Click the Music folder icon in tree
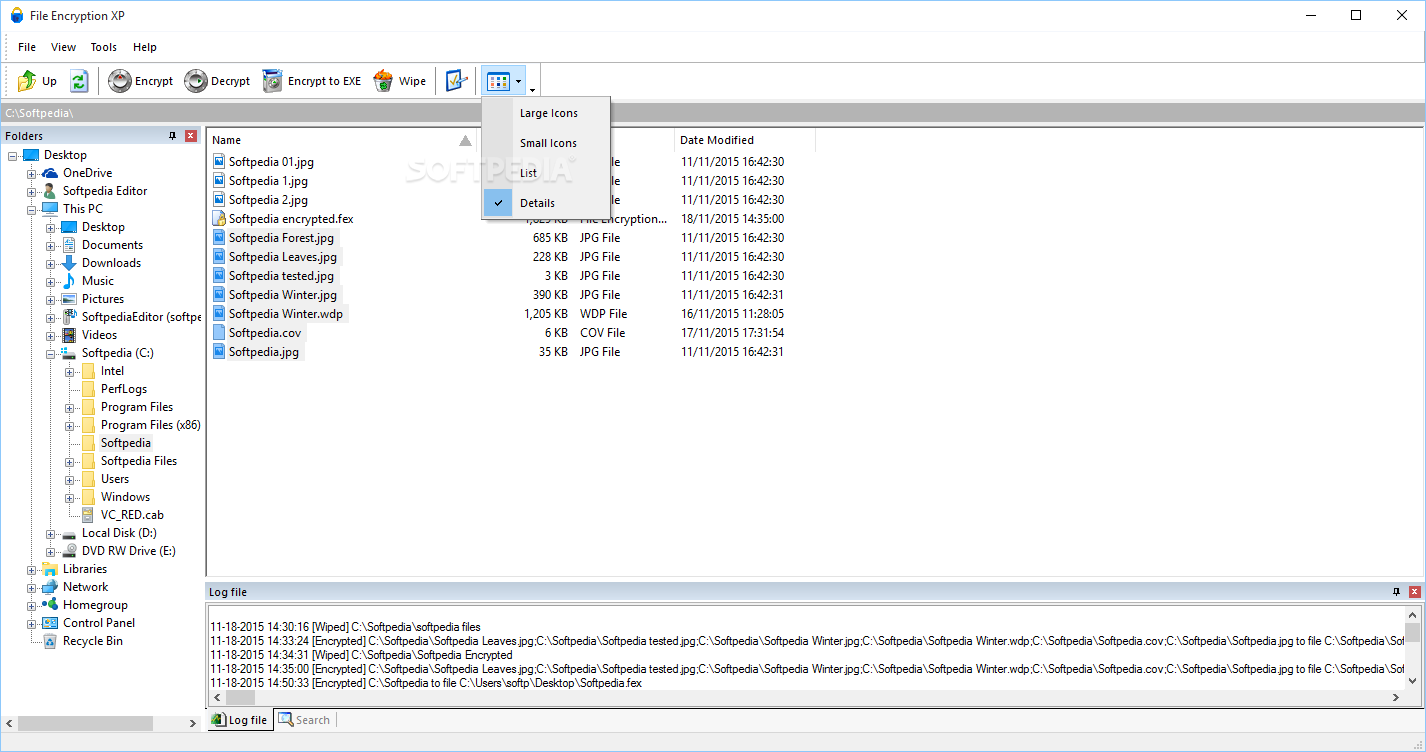This screenshot has height=752, width=1426. pyautogui.click(x=69, y=281)
